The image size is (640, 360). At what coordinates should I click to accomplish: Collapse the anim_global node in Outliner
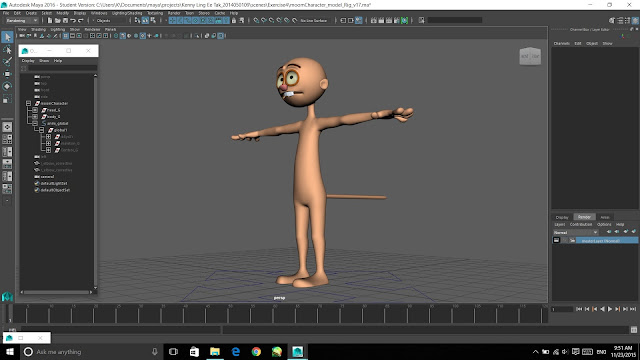35,123
